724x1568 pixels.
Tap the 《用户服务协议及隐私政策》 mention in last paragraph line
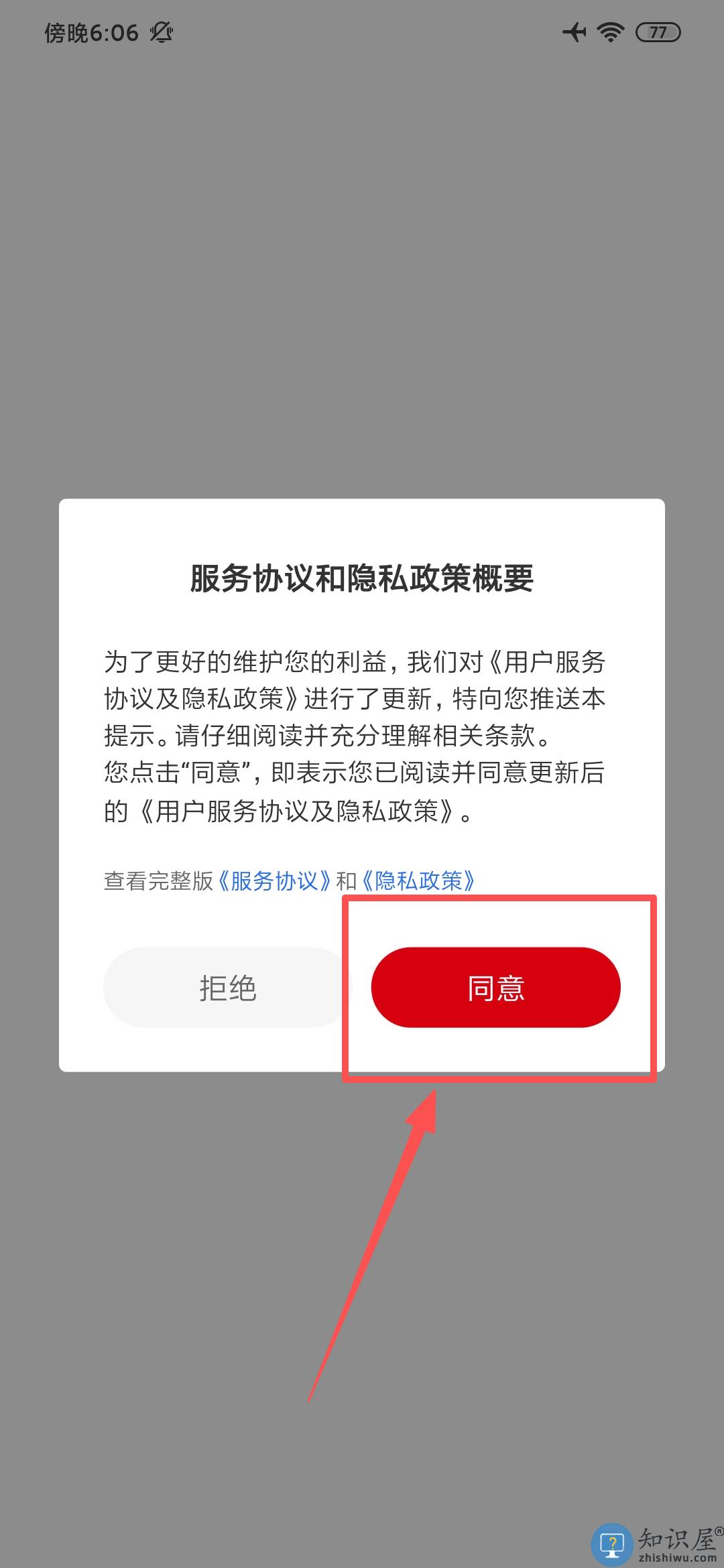pos(296,811)
